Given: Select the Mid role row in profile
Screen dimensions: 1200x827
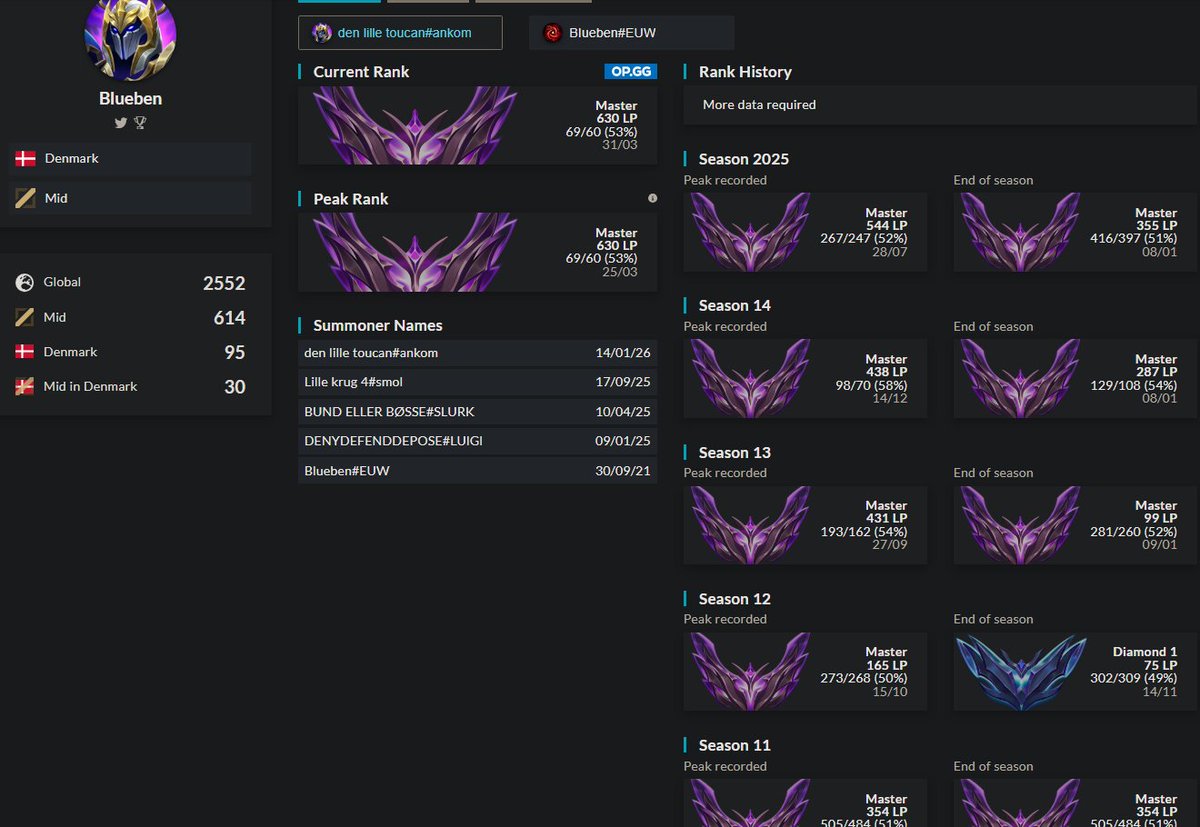Looking at the screenshot, I should click(x=130, y=198).
